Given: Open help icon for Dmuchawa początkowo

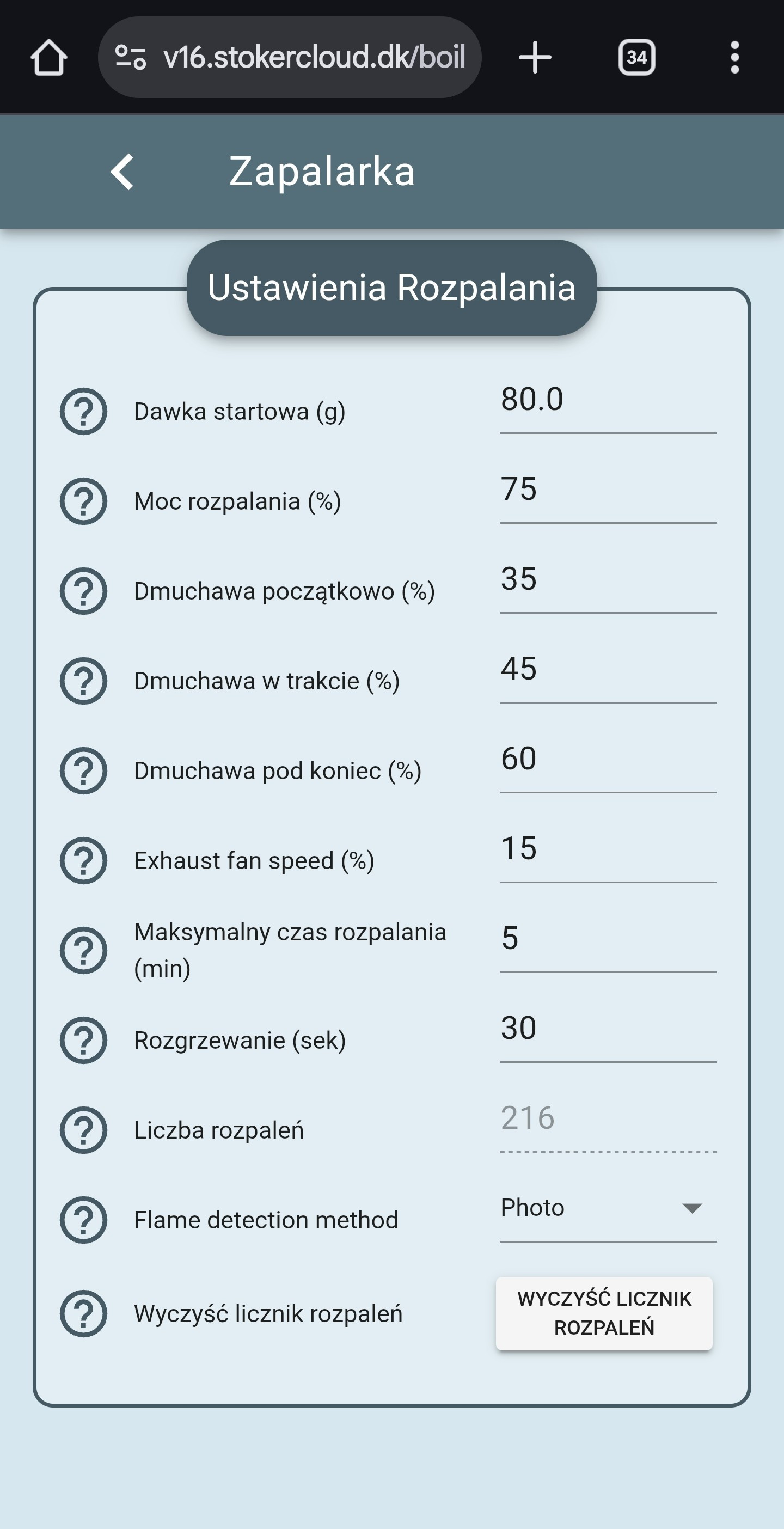Looking at the screenshot, I should tap(84, 591).
